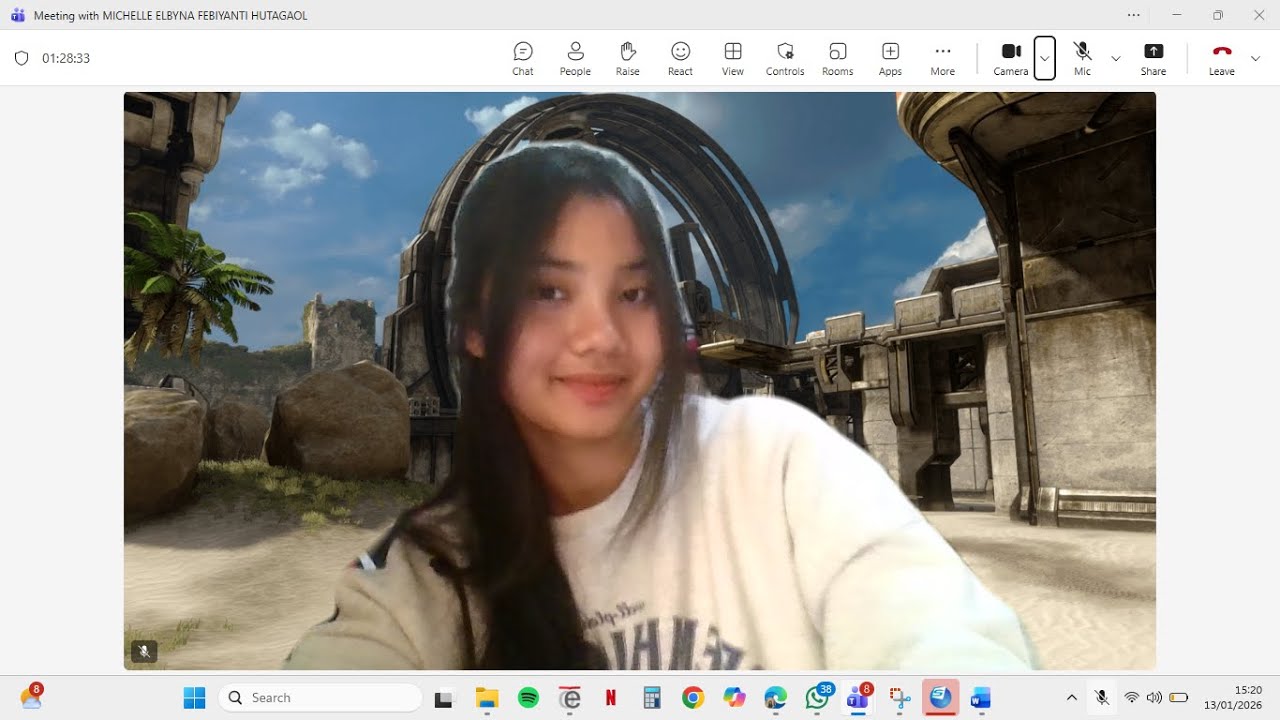
Task: Click the taskbar Search box
Action: click(320, 697)
